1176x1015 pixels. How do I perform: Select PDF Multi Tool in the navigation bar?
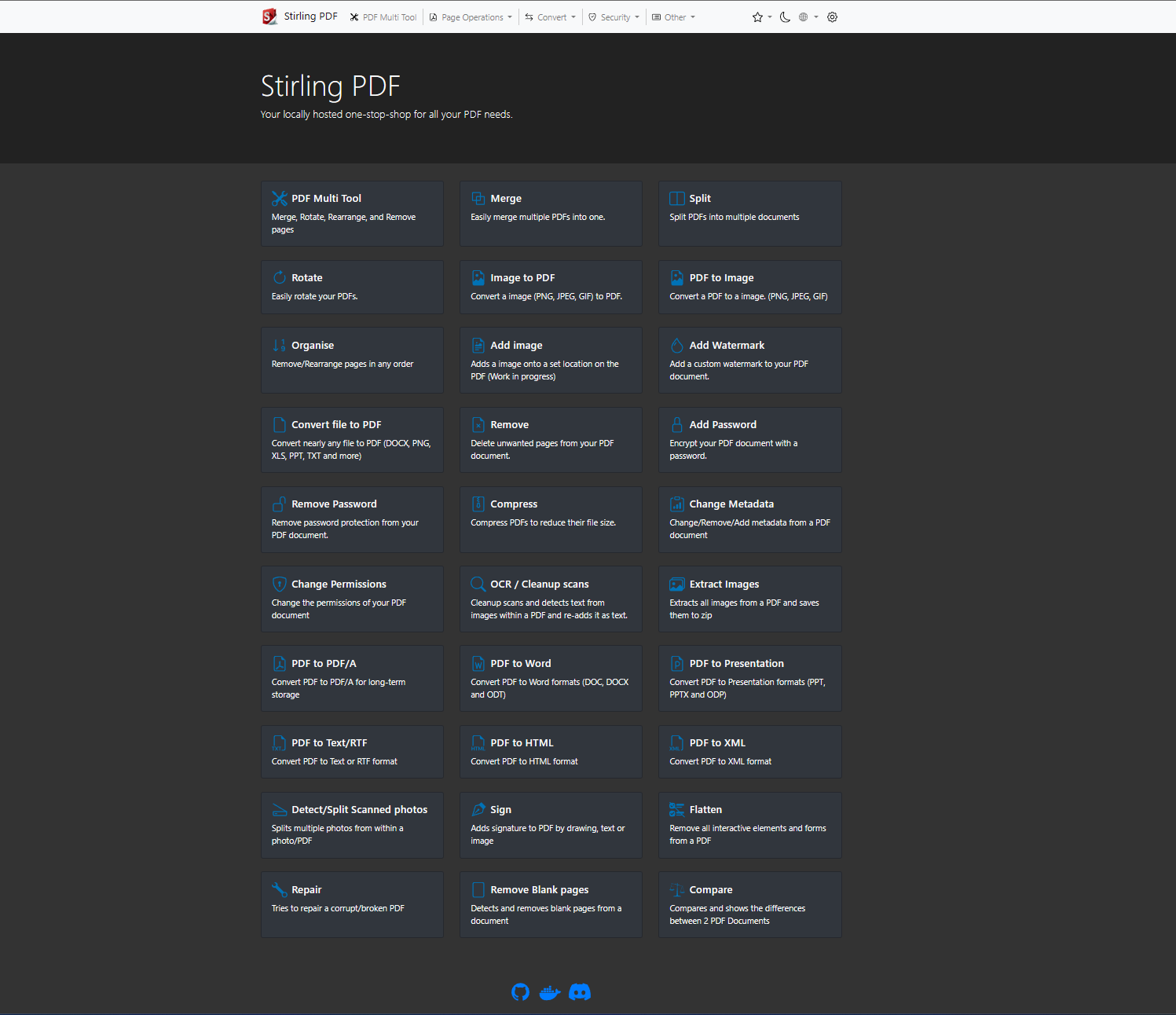[x=383, y=17]
